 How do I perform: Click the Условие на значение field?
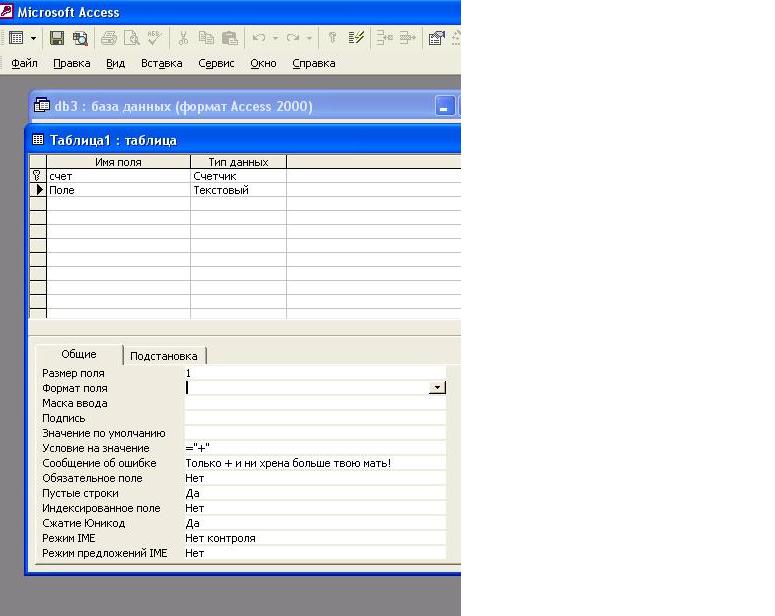click(315, 448)
